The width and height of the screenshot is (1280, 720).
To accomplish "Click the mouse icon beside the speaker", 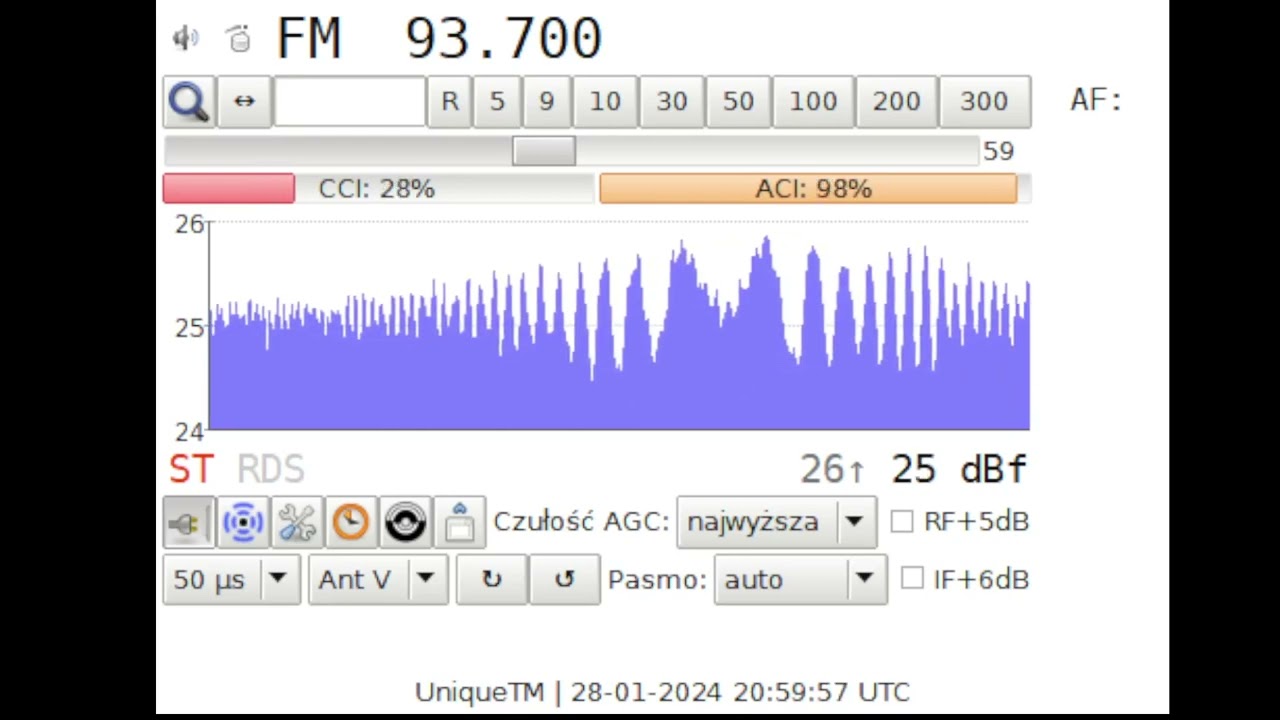I will 238,39.
